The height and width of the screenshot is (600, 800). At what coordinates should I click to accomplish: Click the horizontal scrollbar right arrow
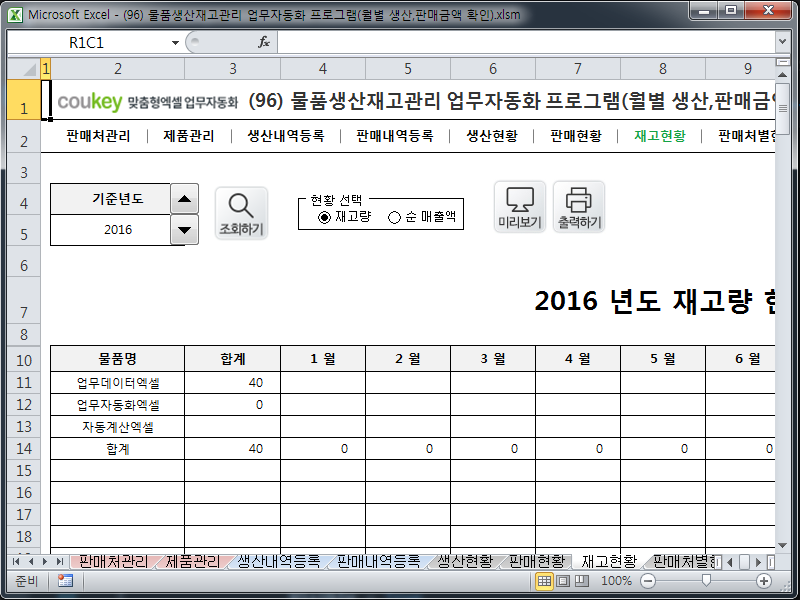pyautogui.click(x=758, y=562)
